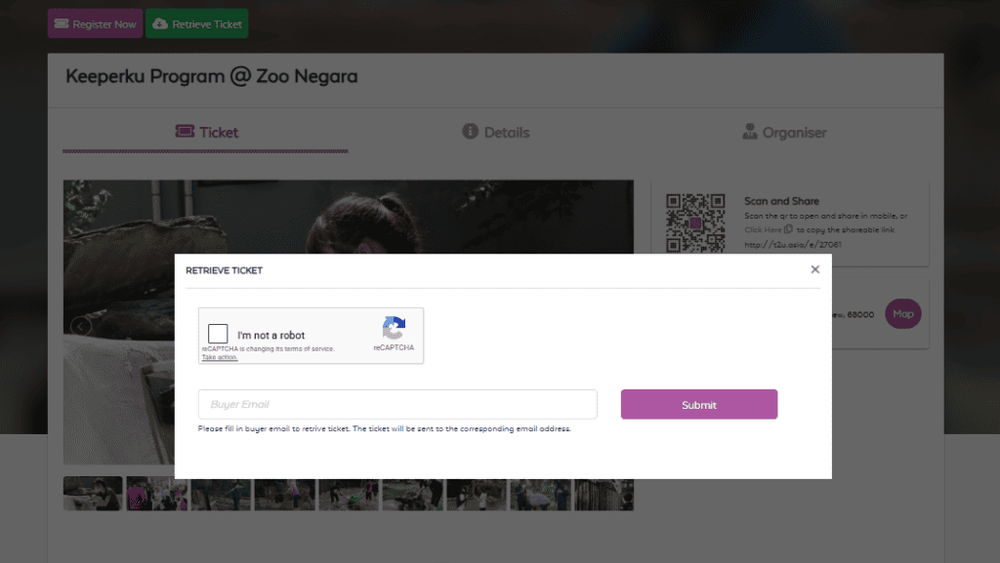This screenshot has width=1000, height=563.
Task: Click the Scan and Share heading
Action: click(x=781, y=201)
